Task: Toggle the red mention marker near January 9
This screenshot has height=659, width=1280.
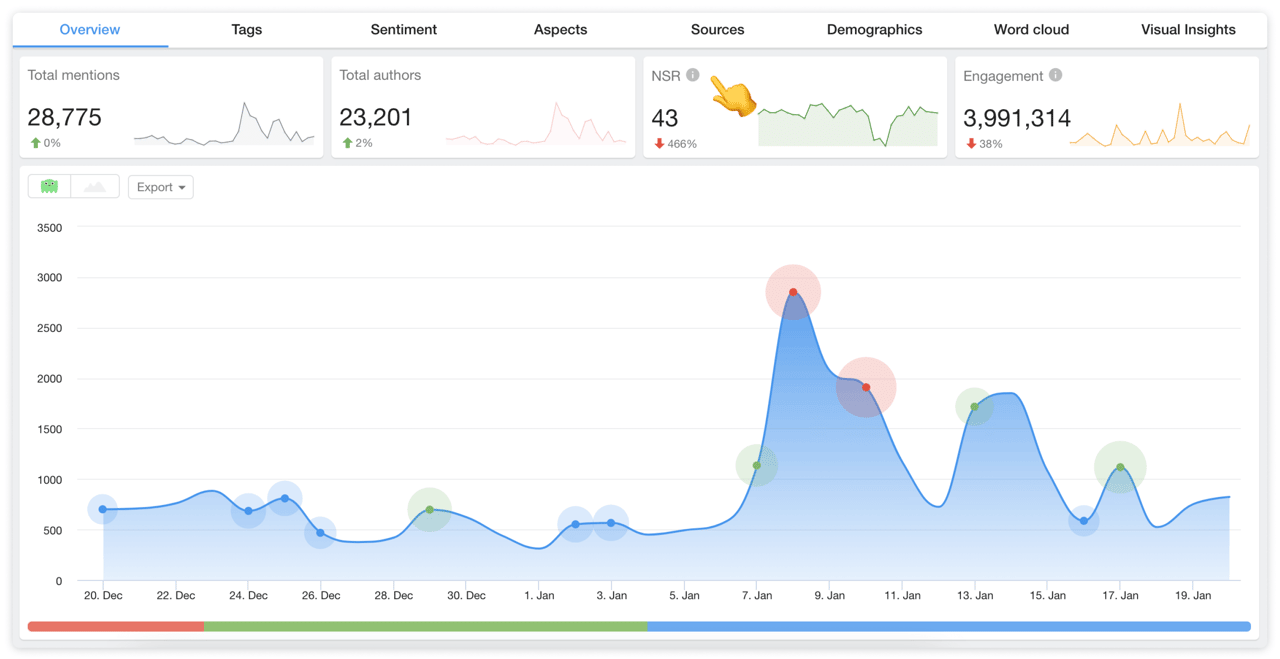Action: pyautogui.click(x=864, y=386)
